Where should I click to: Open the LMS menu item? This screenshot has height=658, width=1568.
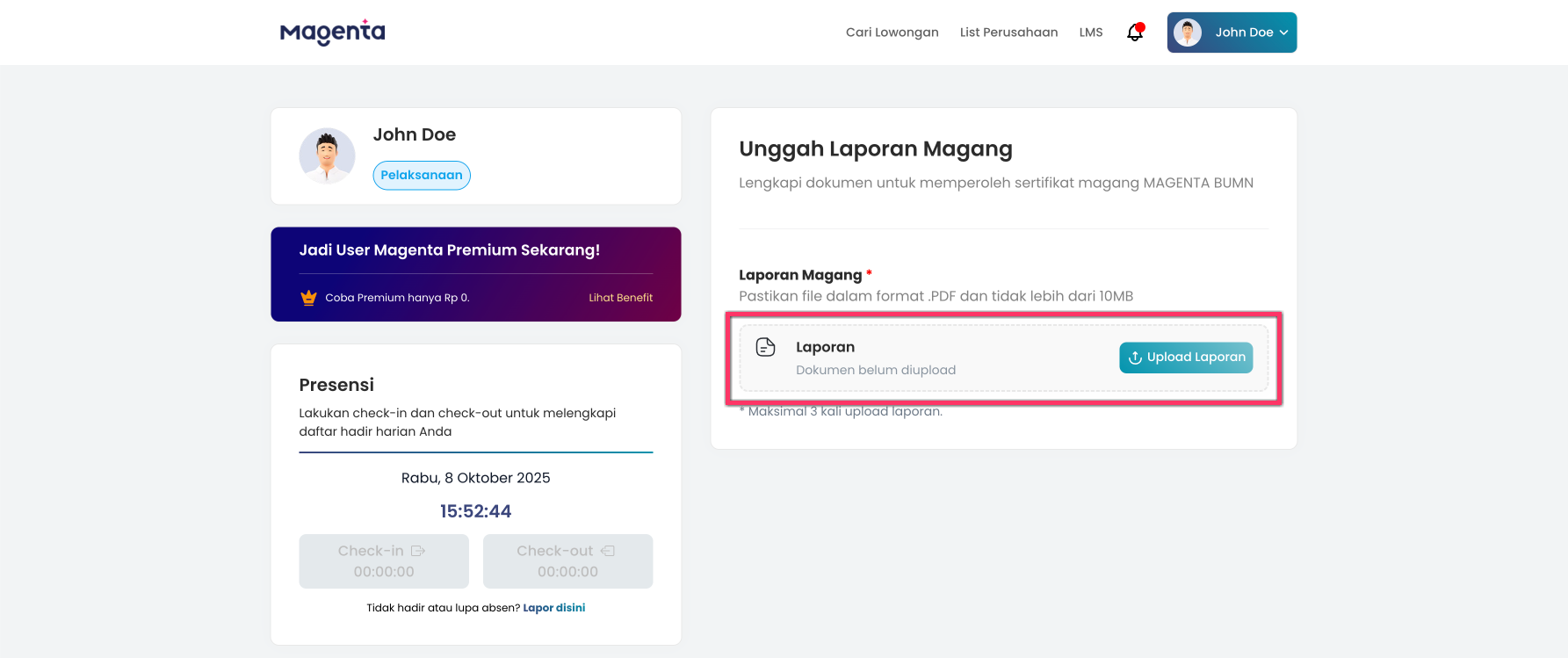1091,33
